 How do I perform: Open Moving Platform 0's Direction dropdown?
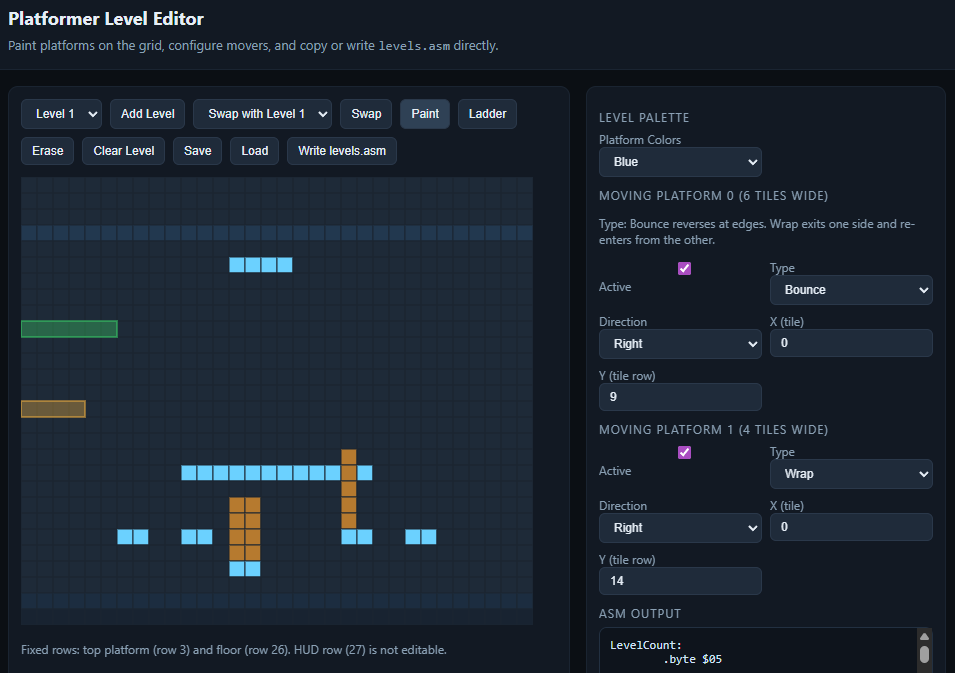point(680,343)
